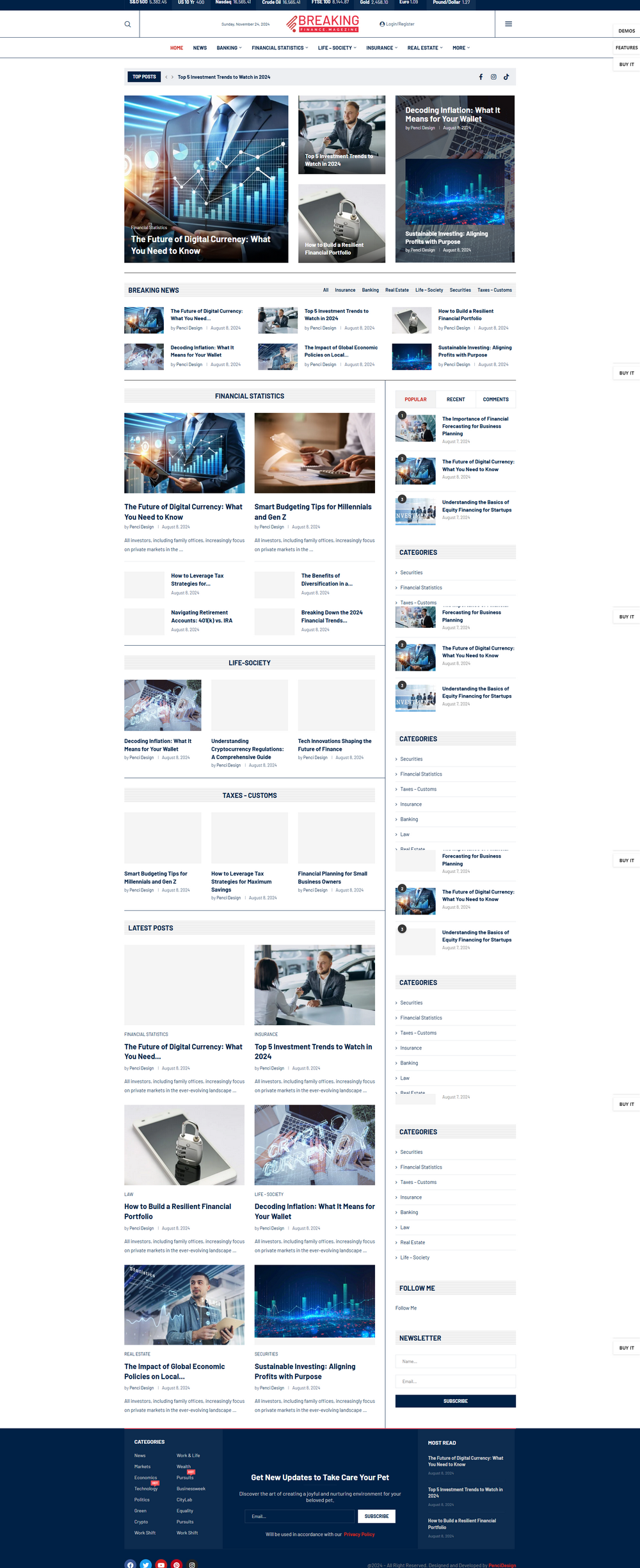Click the Login/Register link
The height and width of the screenshot is (1568, 640).
click(397, 24)
